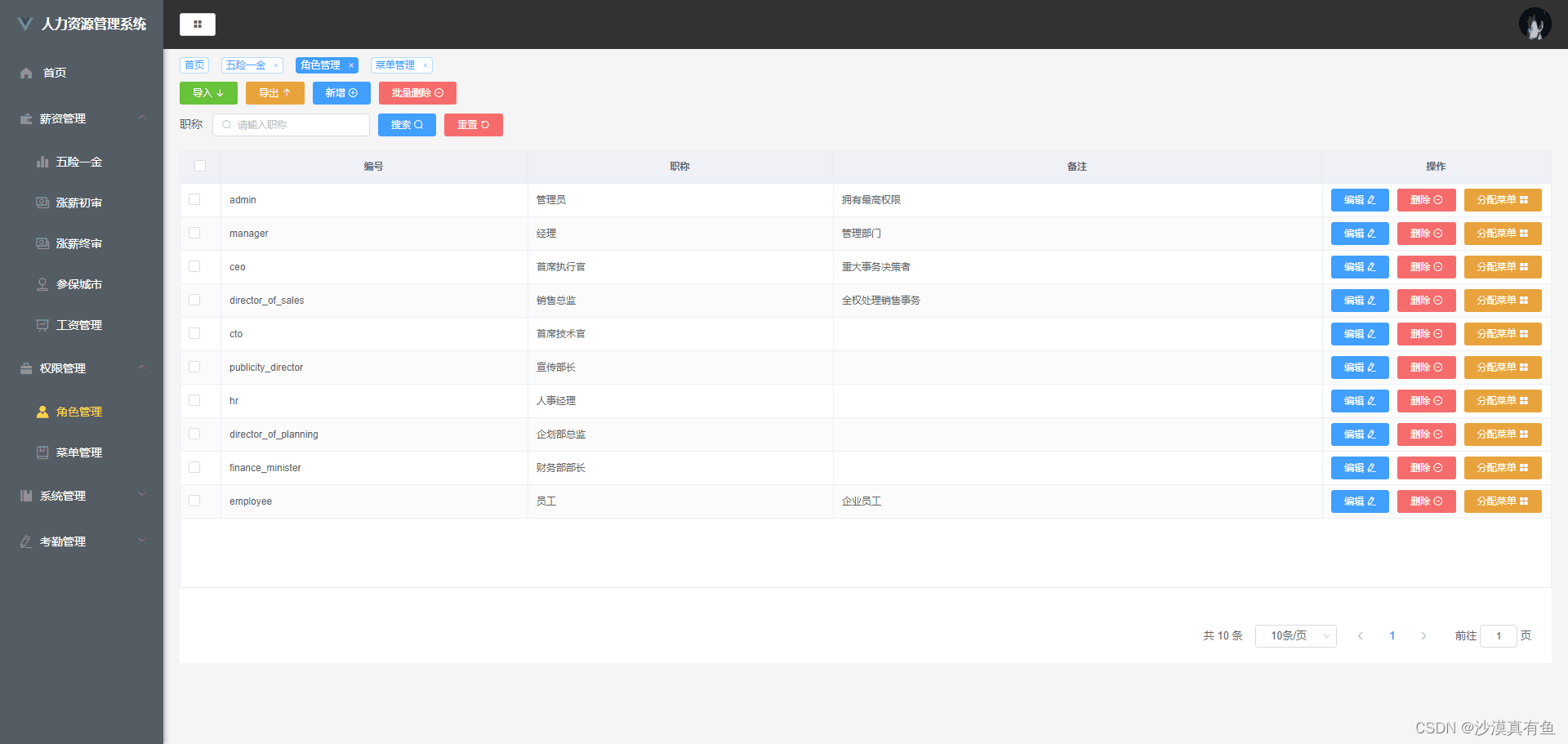Select 角色管理 in the sidebar
Viewport: 1568px width, 744px height.
[x=78, y=412]
